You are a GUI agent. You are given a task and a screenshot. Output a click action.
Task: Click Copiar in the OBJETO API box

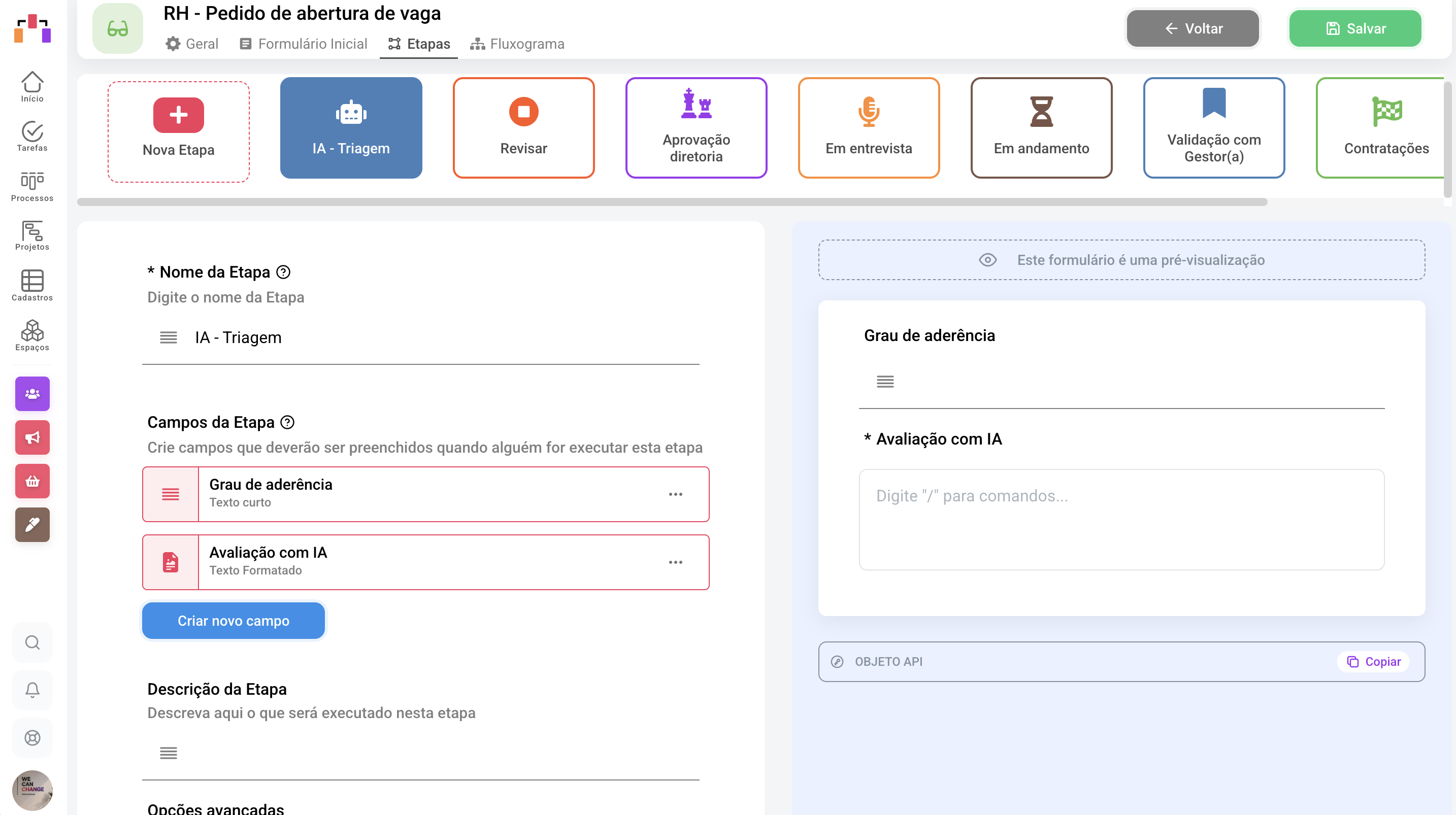tap(1373, 661)
